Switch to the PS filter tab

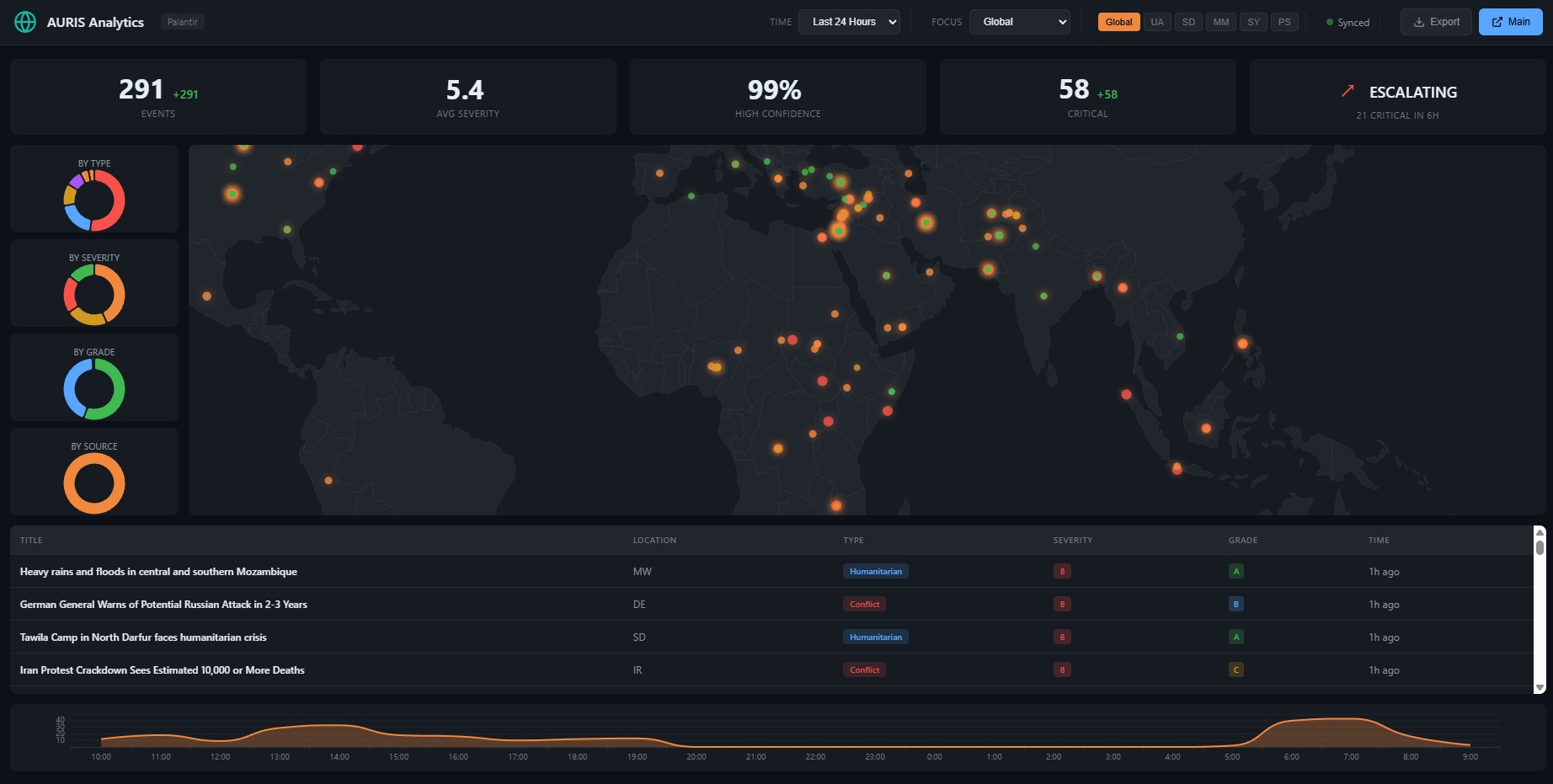tap(1284, 22)
